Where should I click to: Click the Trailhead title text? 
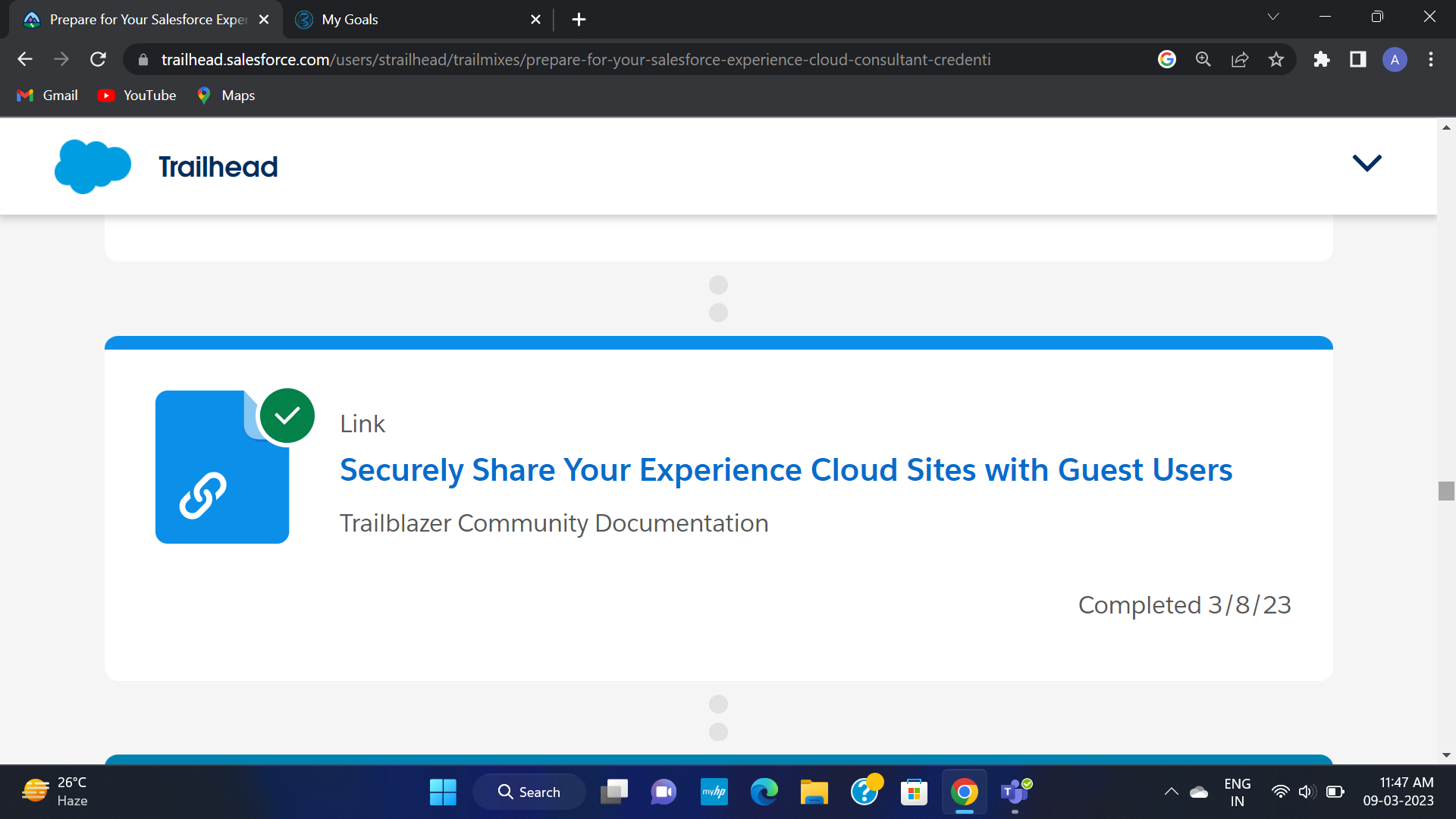tap(218, 167)
